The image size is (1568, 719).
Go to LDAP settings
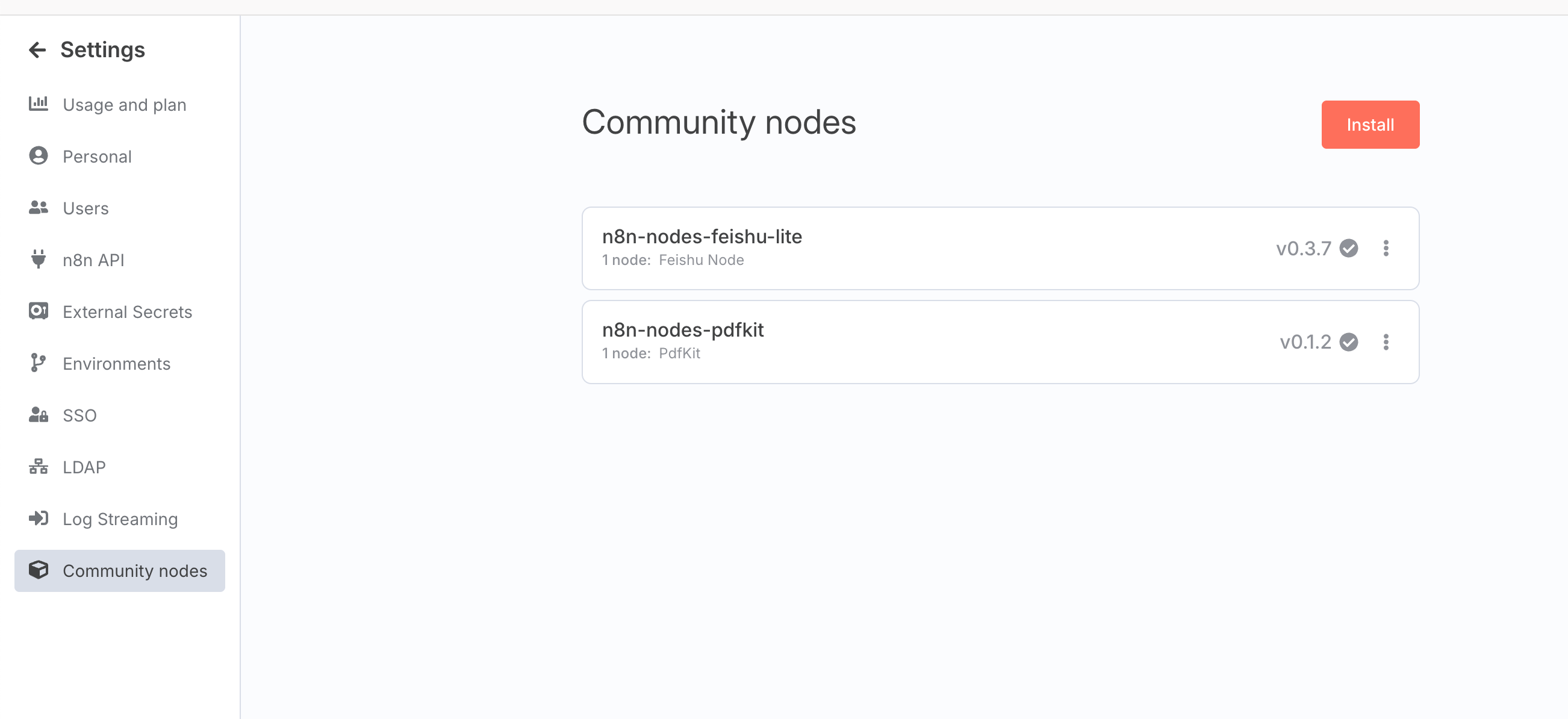click(120, 467)
